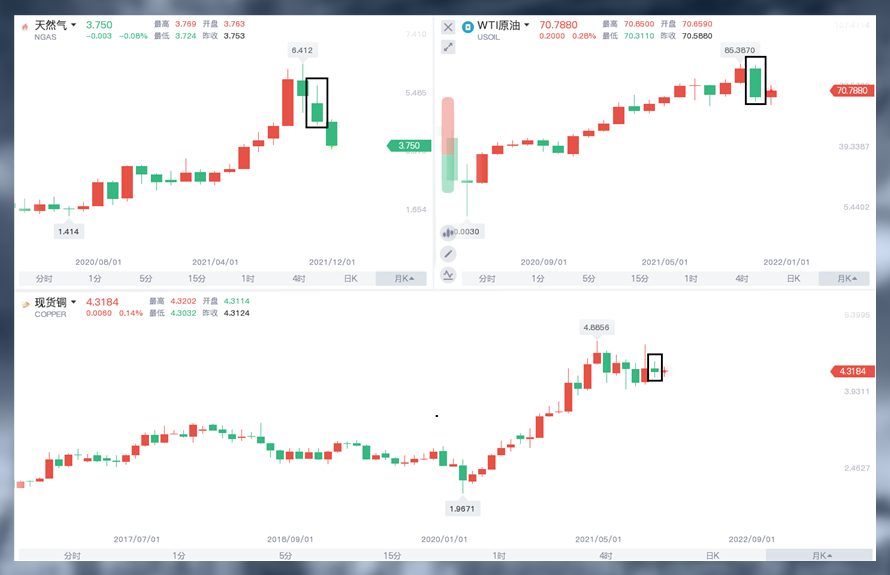Click the copper symbol icon
Screen dimensions: 890x575
[25, 304]
